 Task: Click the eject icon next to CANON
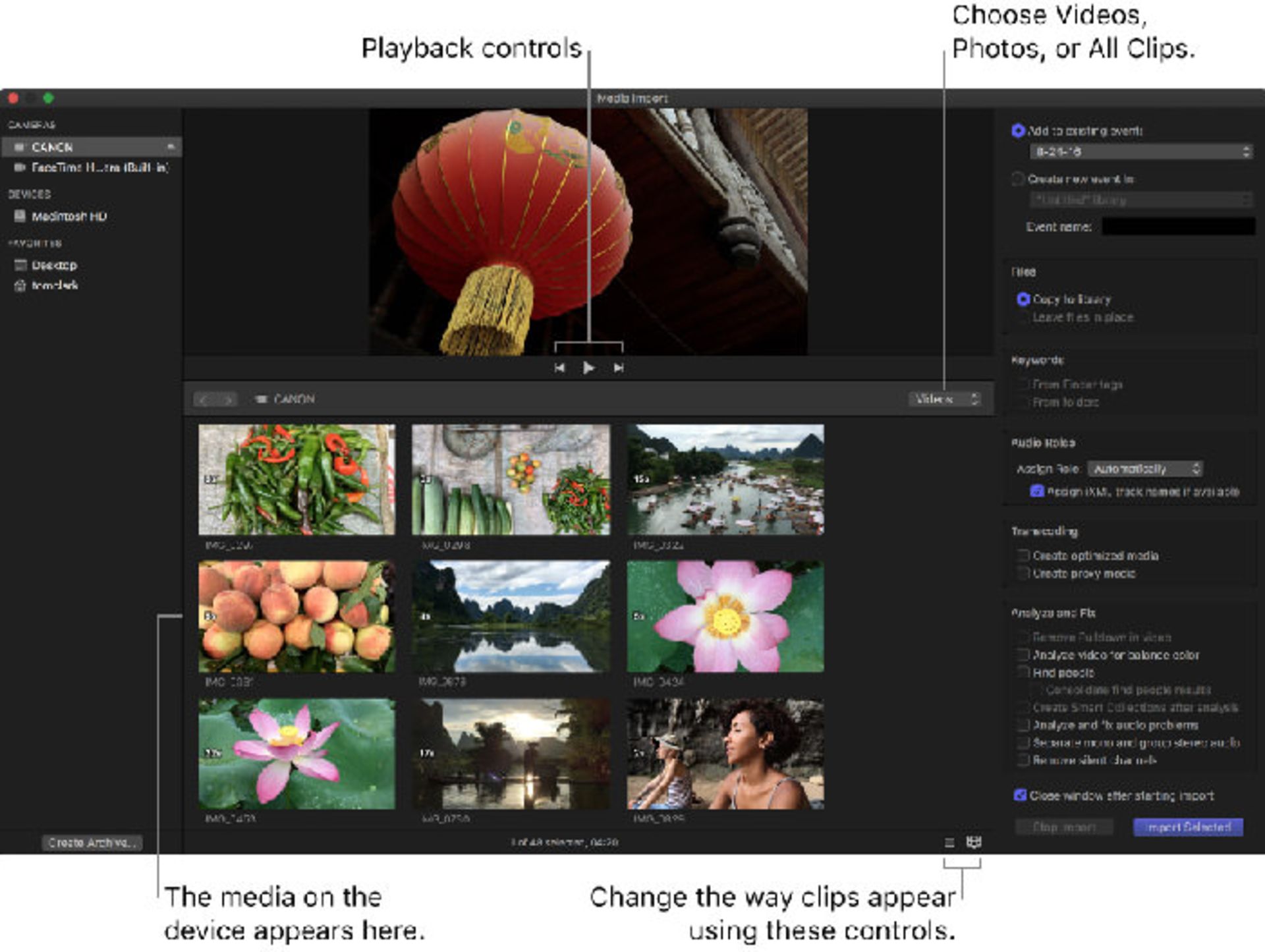[x=171, y=146]
